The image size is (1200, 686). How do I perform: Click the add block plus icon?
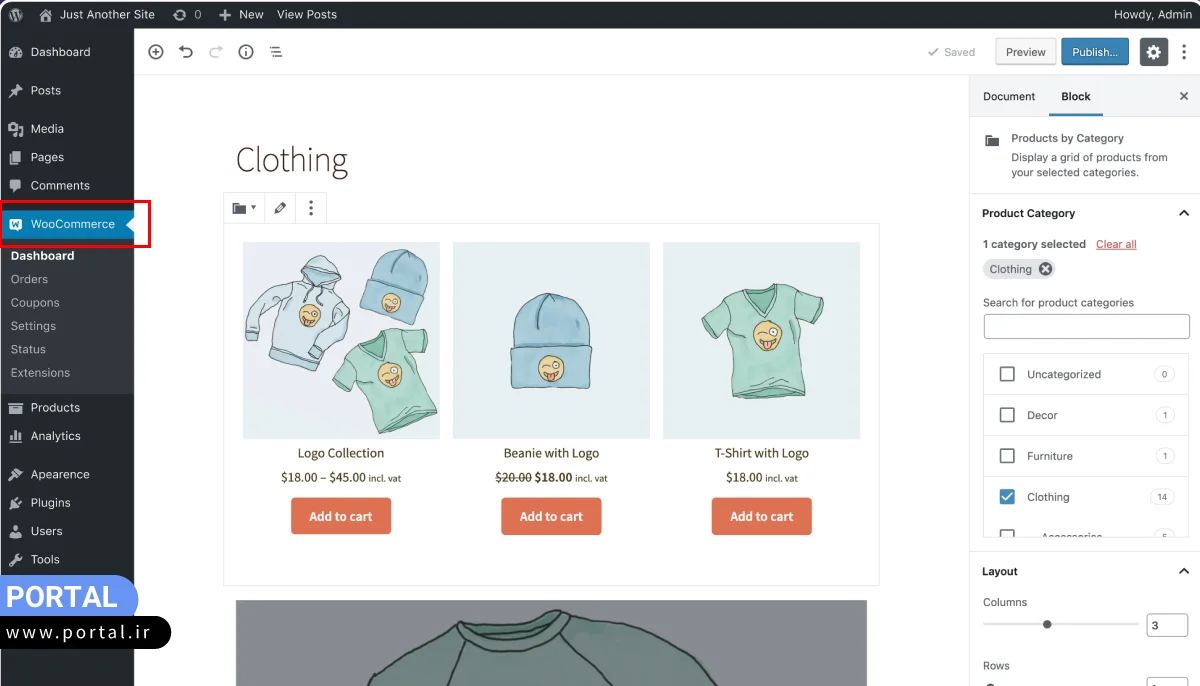155,52
